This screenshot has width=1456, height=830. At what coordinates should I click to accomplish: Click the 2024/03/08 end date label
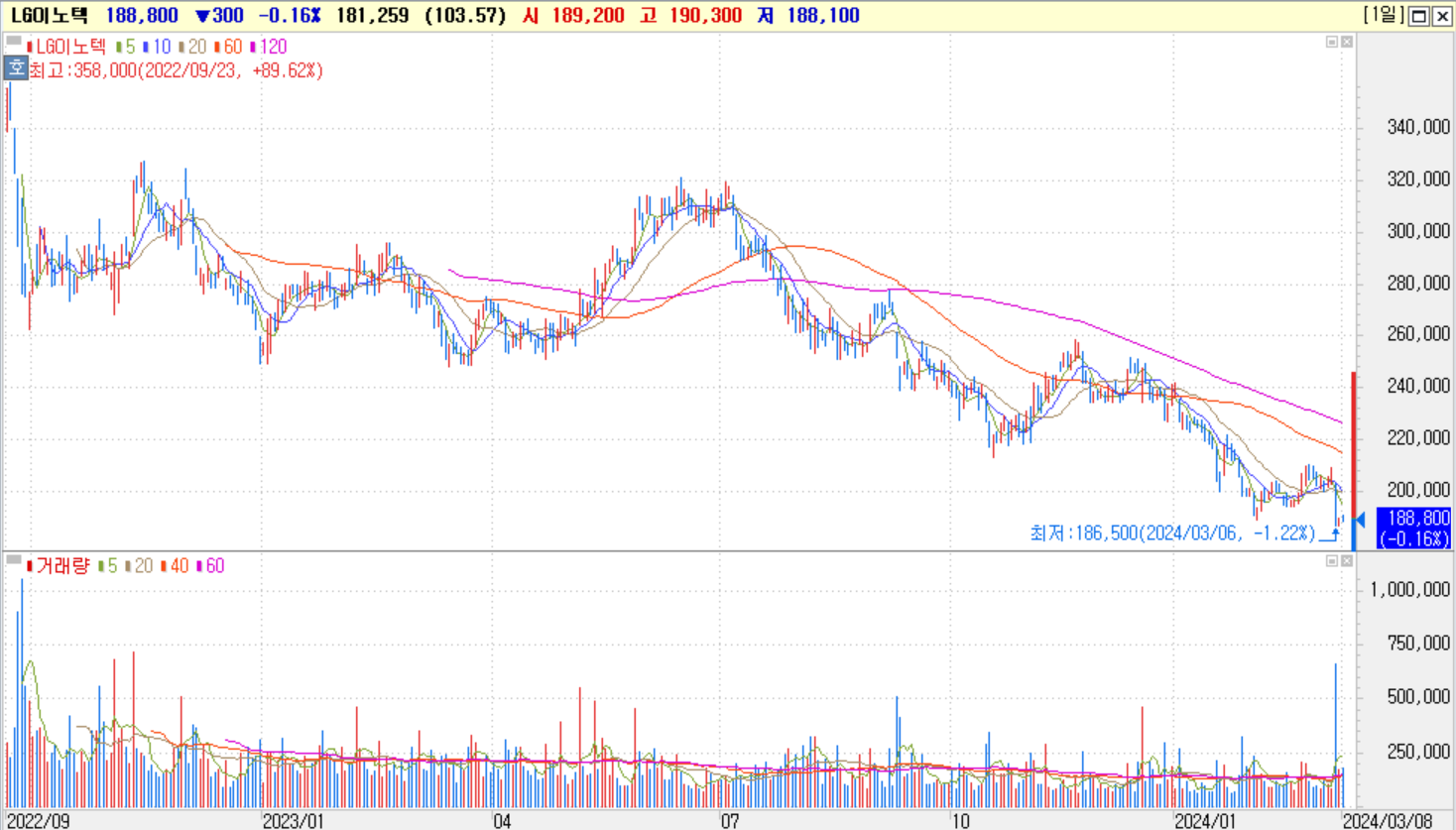point(1387,821)
